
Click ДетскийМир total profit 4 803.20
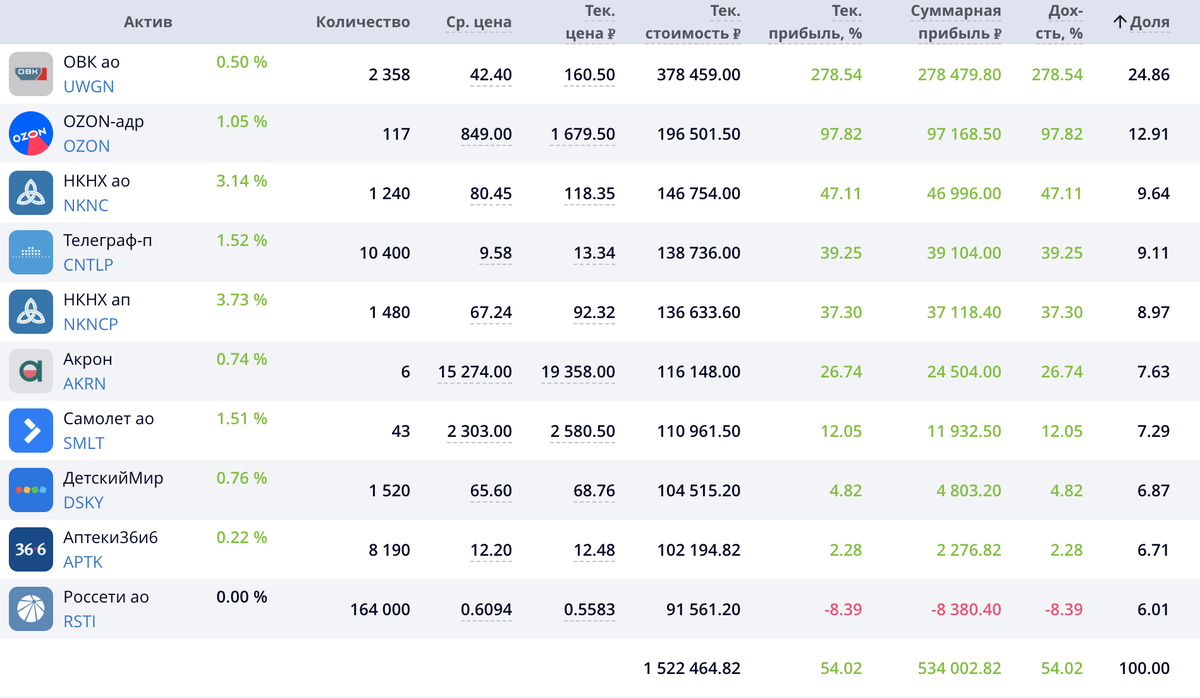point(970,491)
